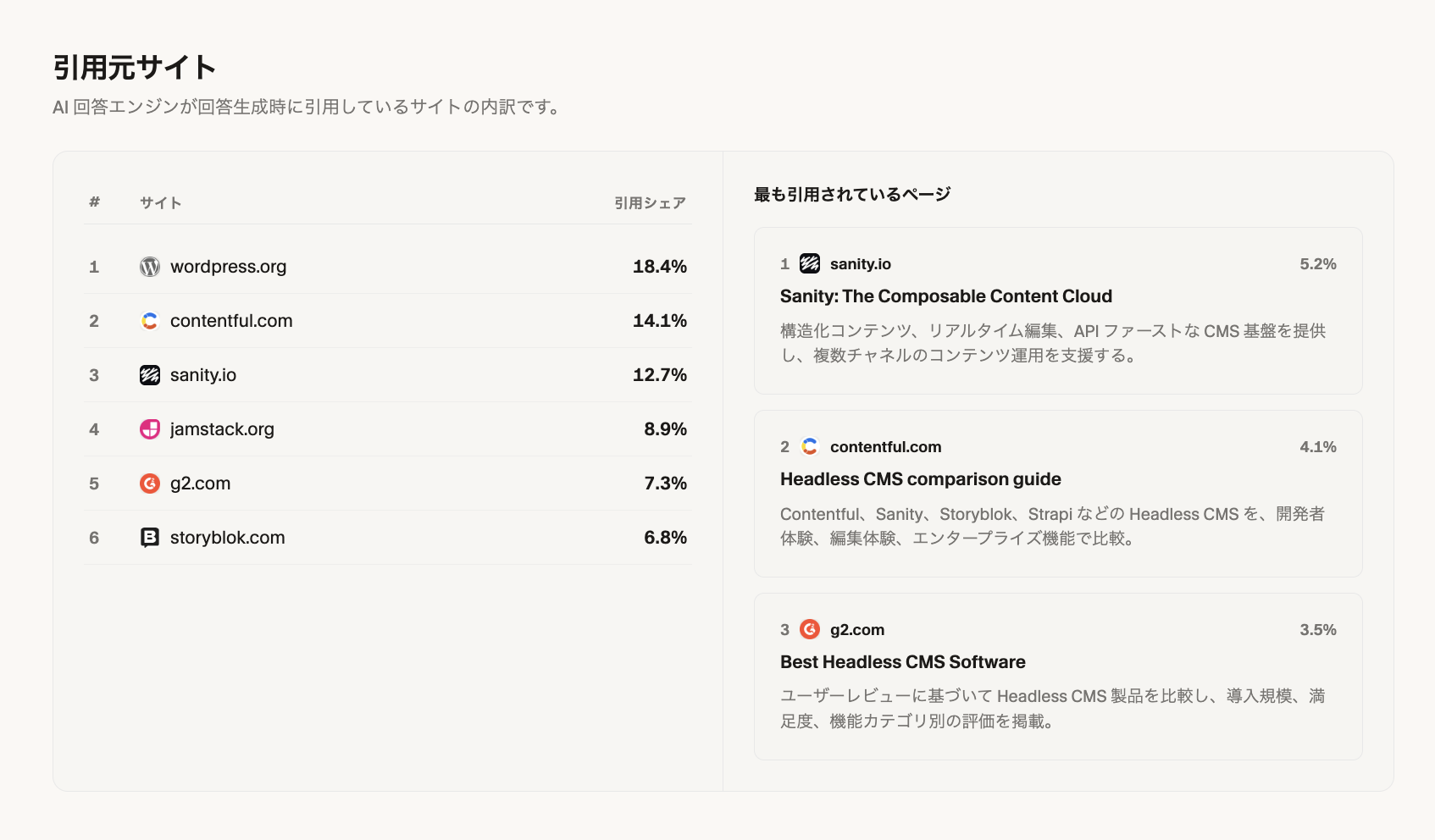Viewport: 1435px width, 840px height.
Task: Click rank number 6 in site table
Action: [94, 538]
